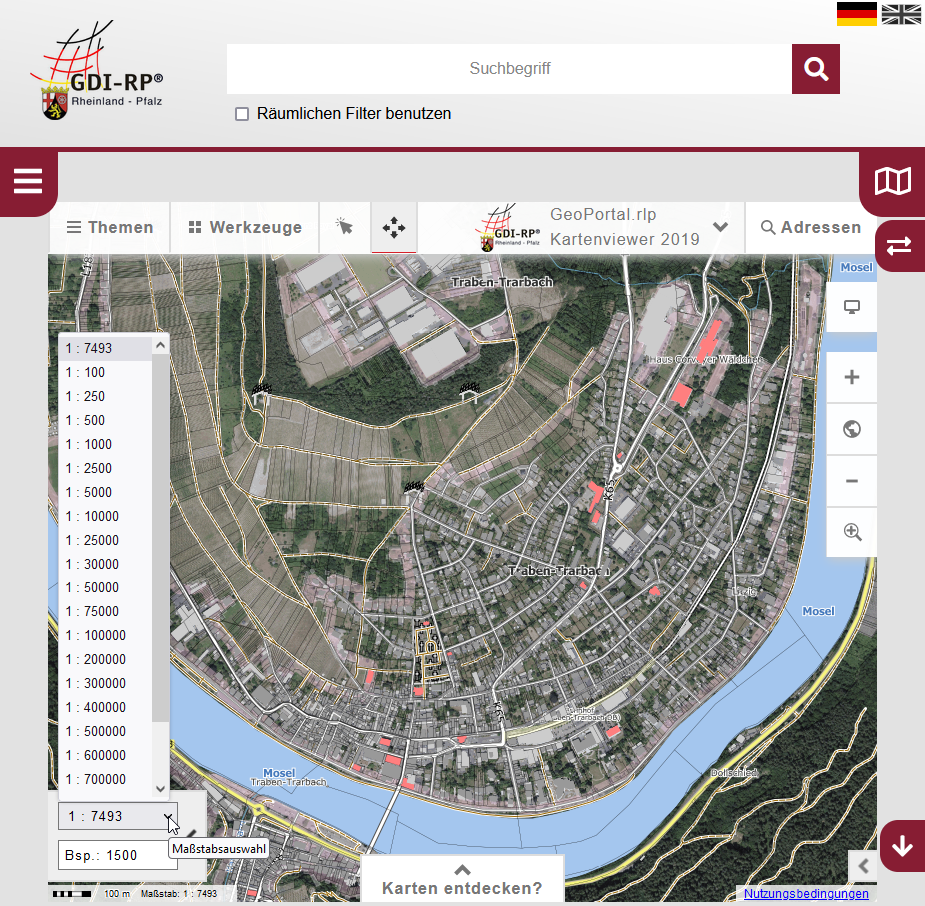Open the Themen menu

(110, 228)
